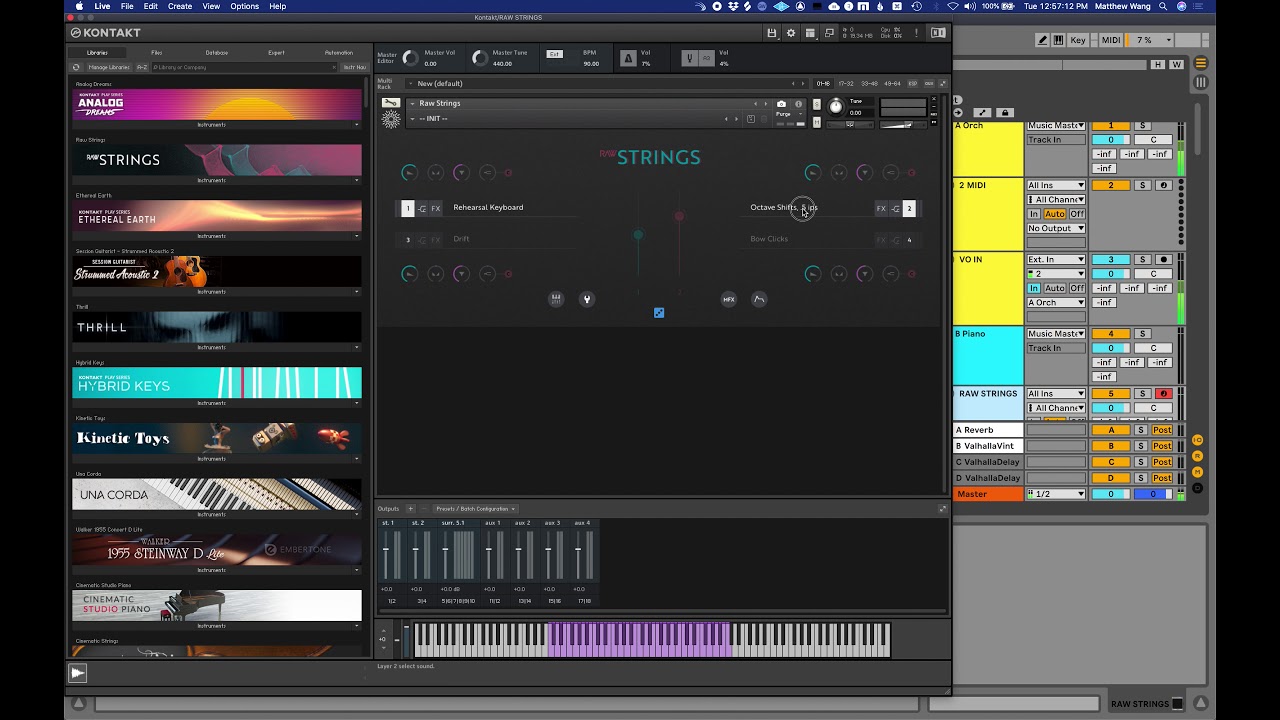The height and width of the screenshot is (720, 1280).
Task: Open the MFX master effects icon
Action: coord(729,299)
